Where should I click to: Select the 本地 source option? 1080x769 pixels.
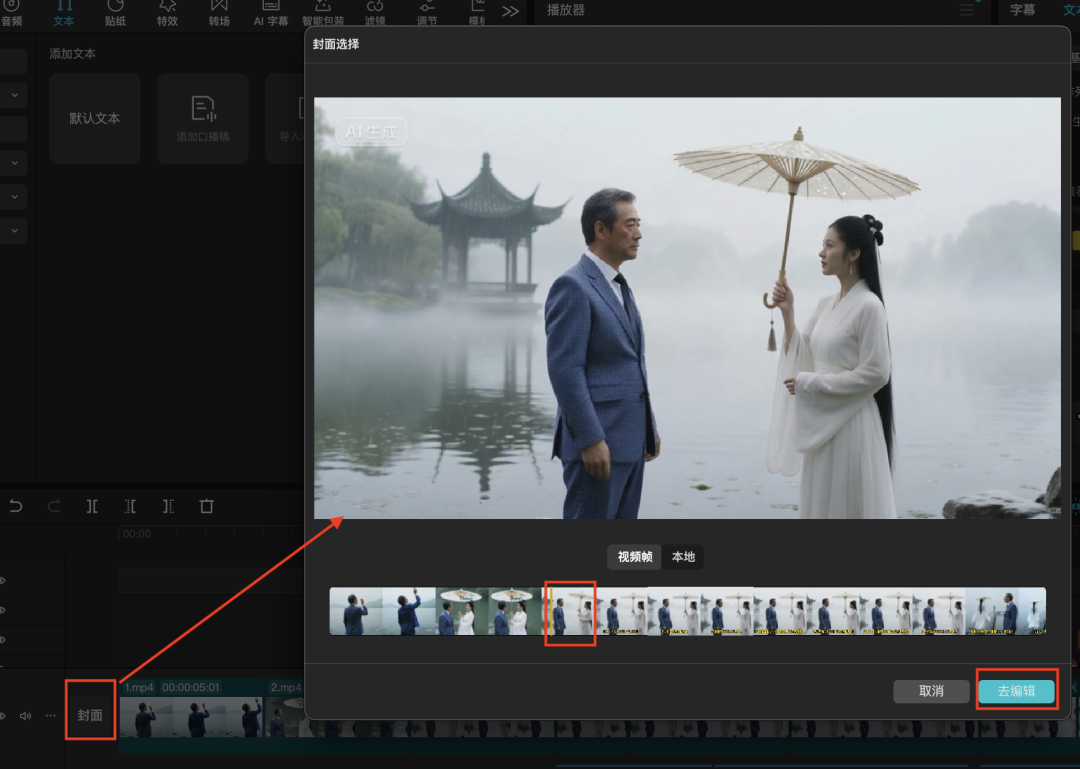pyautogui.click(x=683, y=557)
